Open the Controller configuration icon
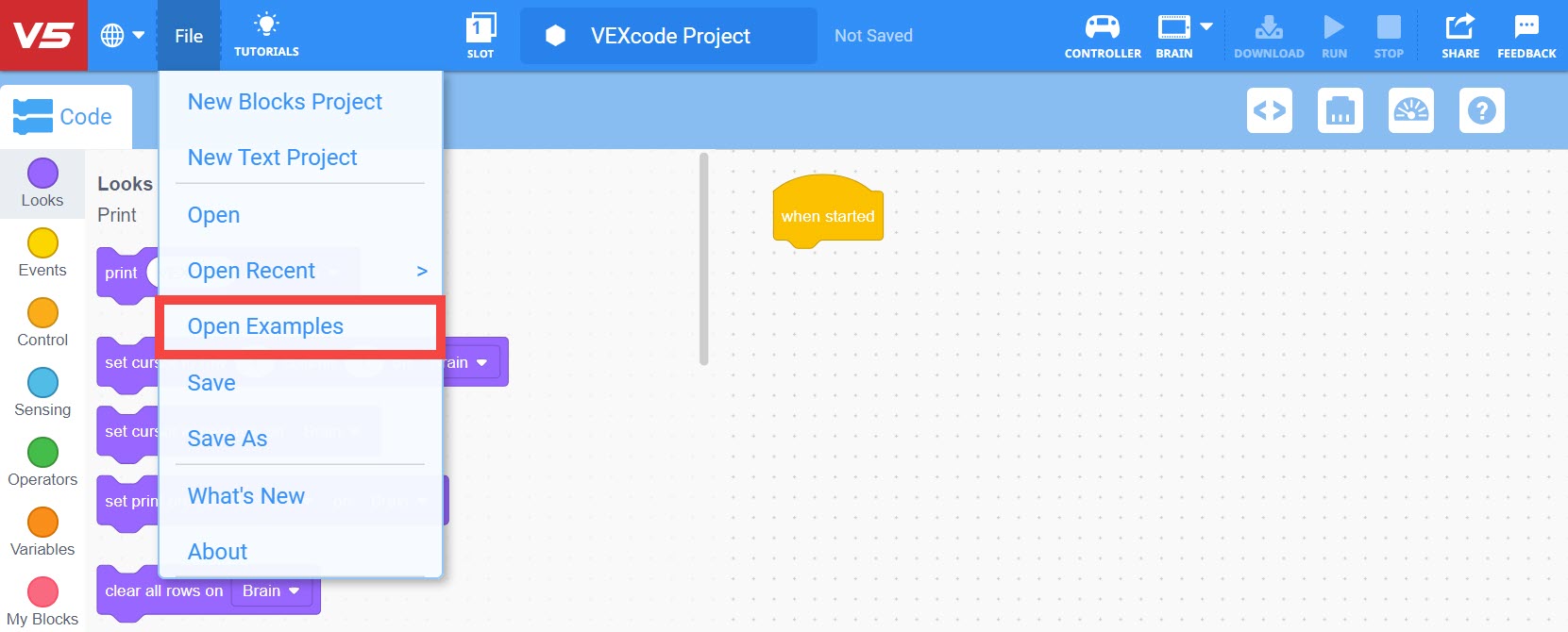The height and width of the screenshot is (632, 1568). 1102,28
